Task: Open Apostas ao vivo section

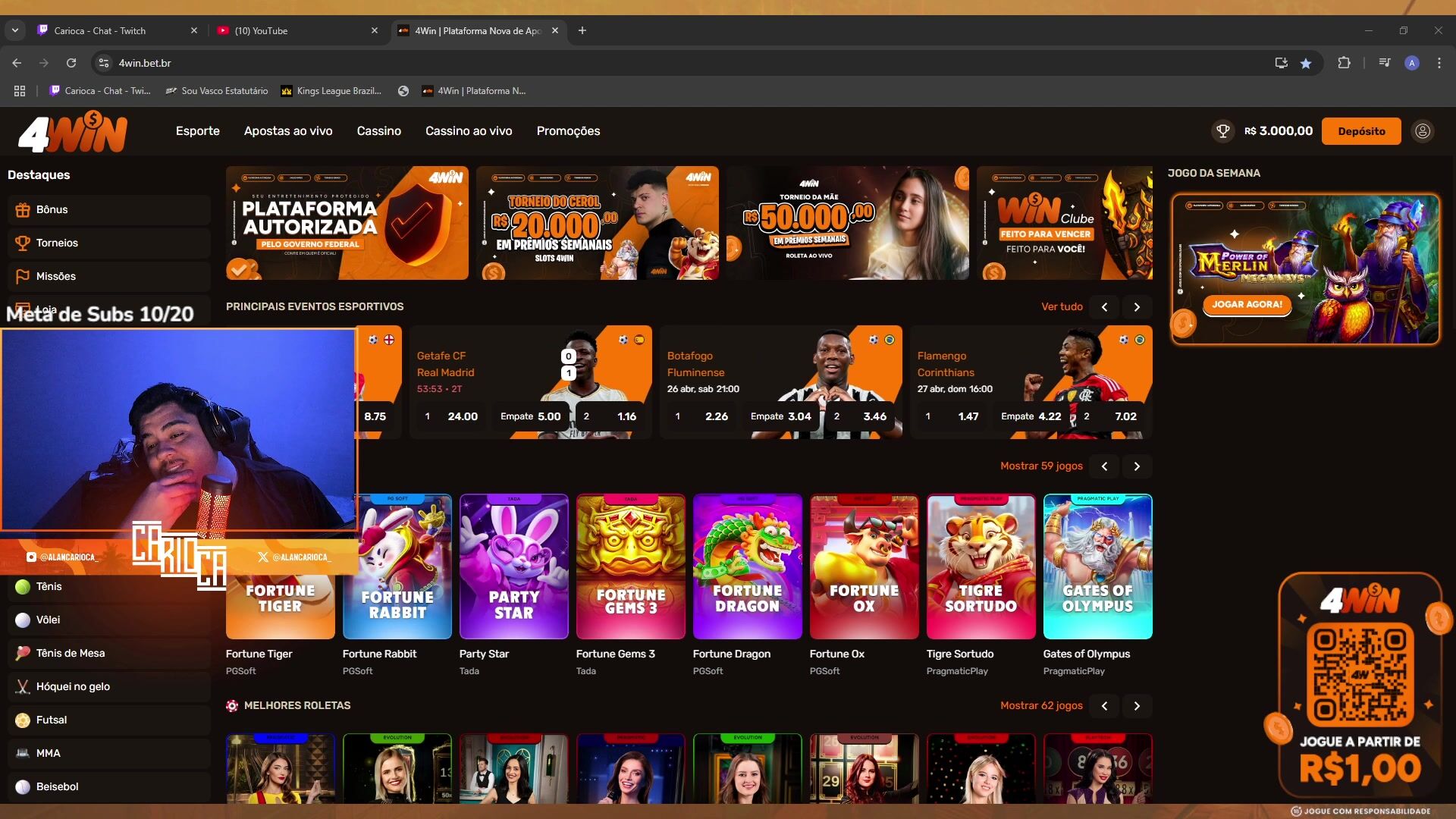Action: tap(288, 131)
